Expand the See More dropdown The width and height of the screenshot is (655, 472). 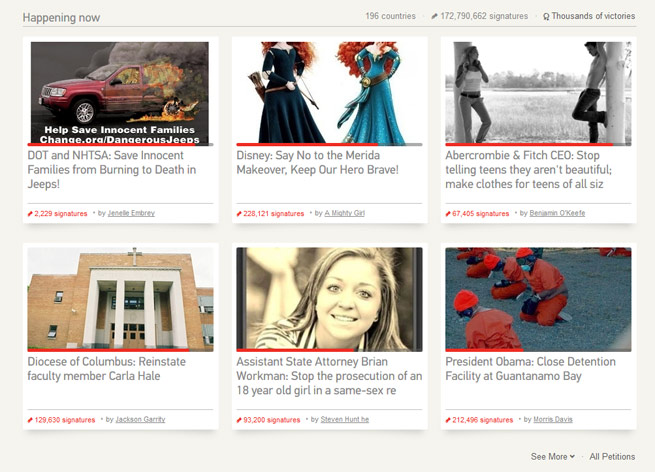[553, 457]
